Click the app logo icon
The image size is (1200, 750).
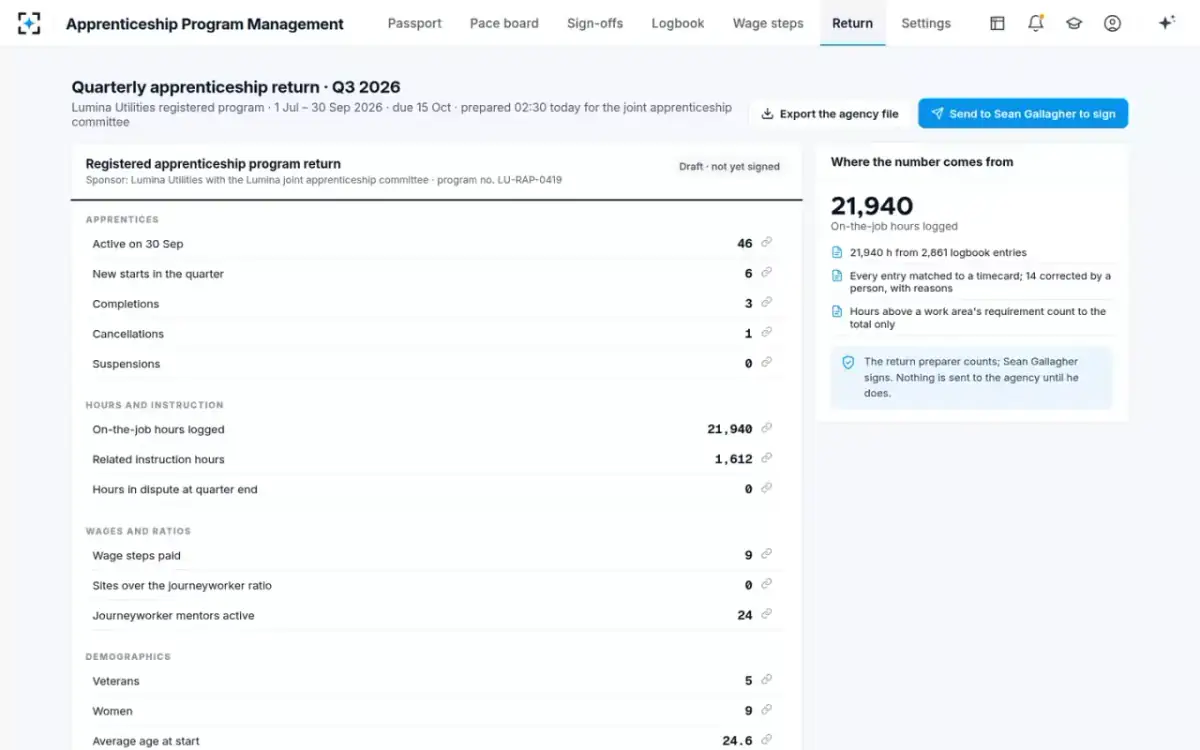pyautogui.click(x=29, y=23)
